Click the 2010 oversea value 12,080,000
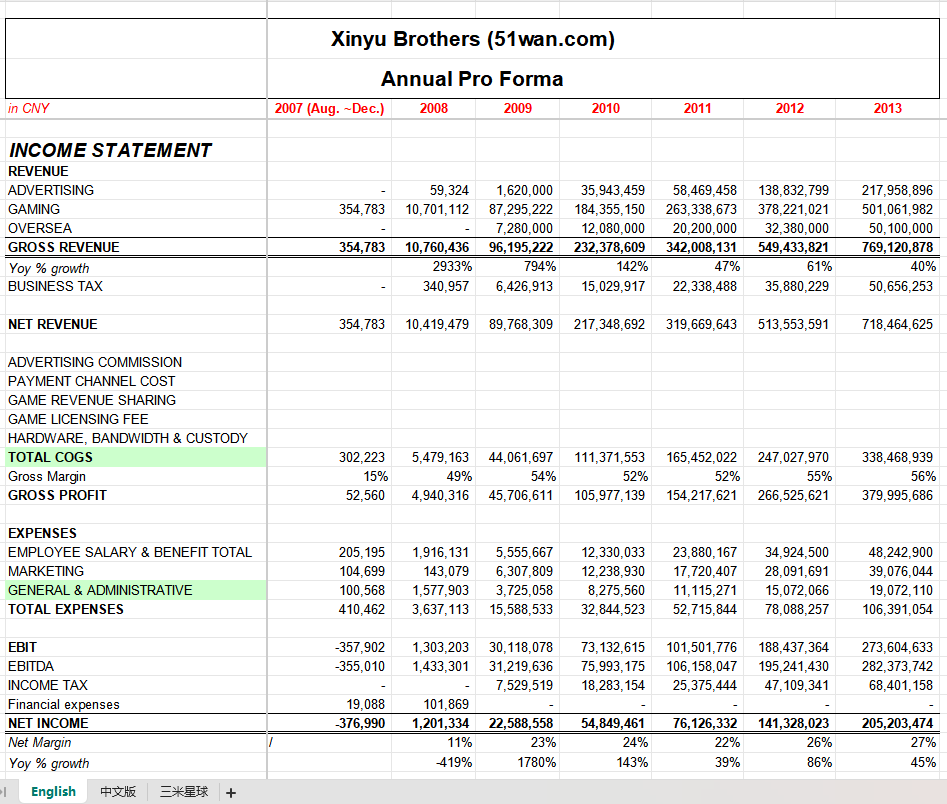 (612, 228)
